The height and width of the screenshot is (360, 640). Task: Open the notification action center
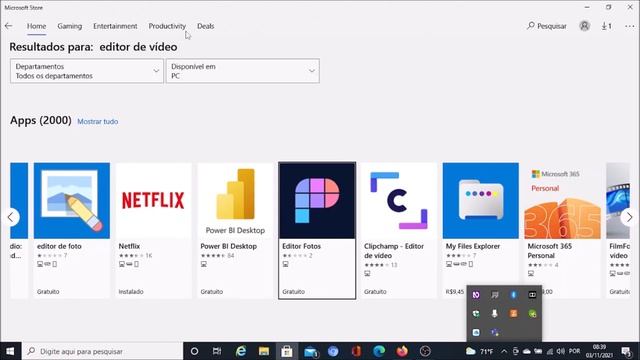click(627, 351)
